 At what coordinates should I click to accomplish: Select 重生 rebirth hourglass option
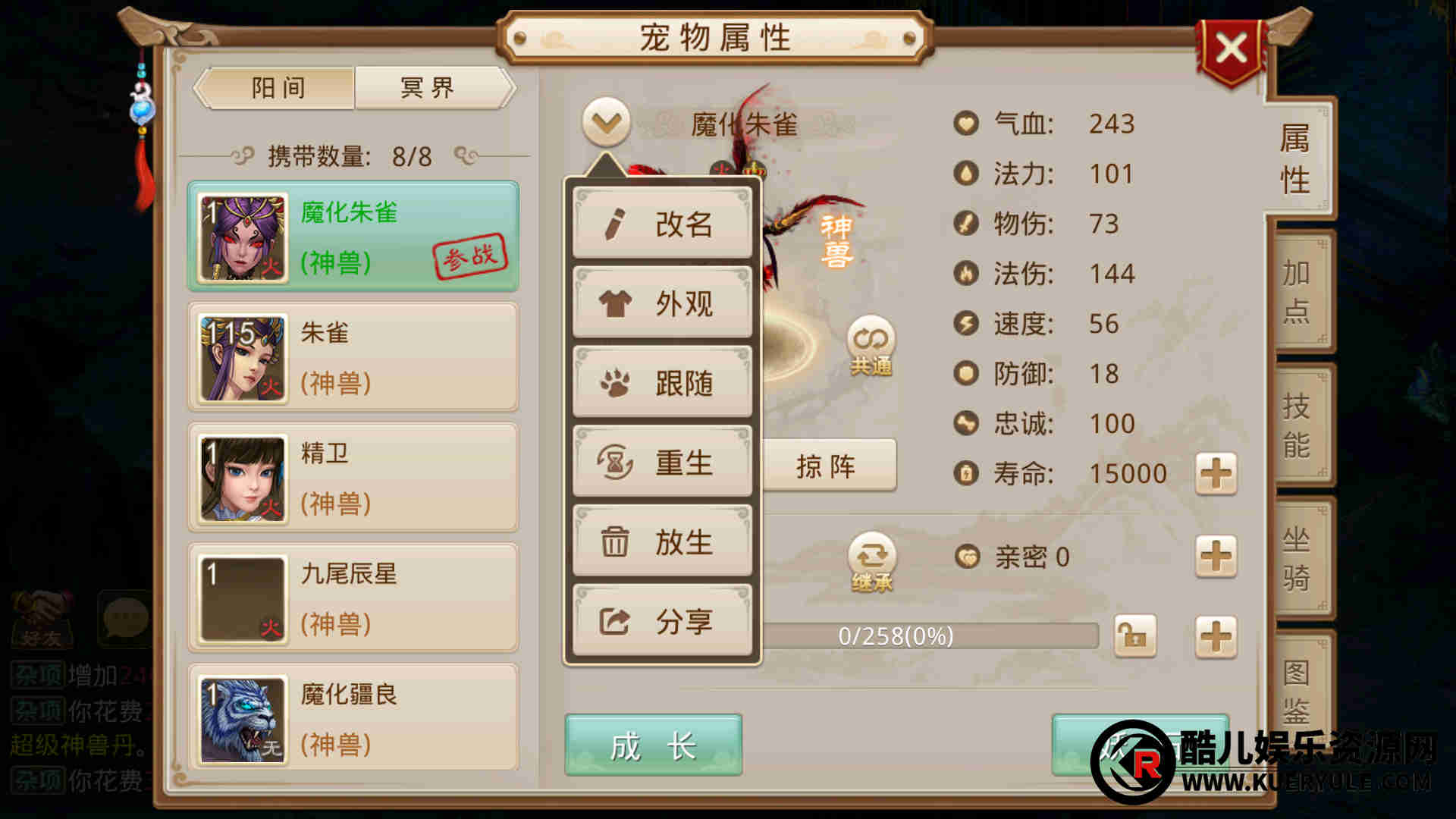[662, 463]
